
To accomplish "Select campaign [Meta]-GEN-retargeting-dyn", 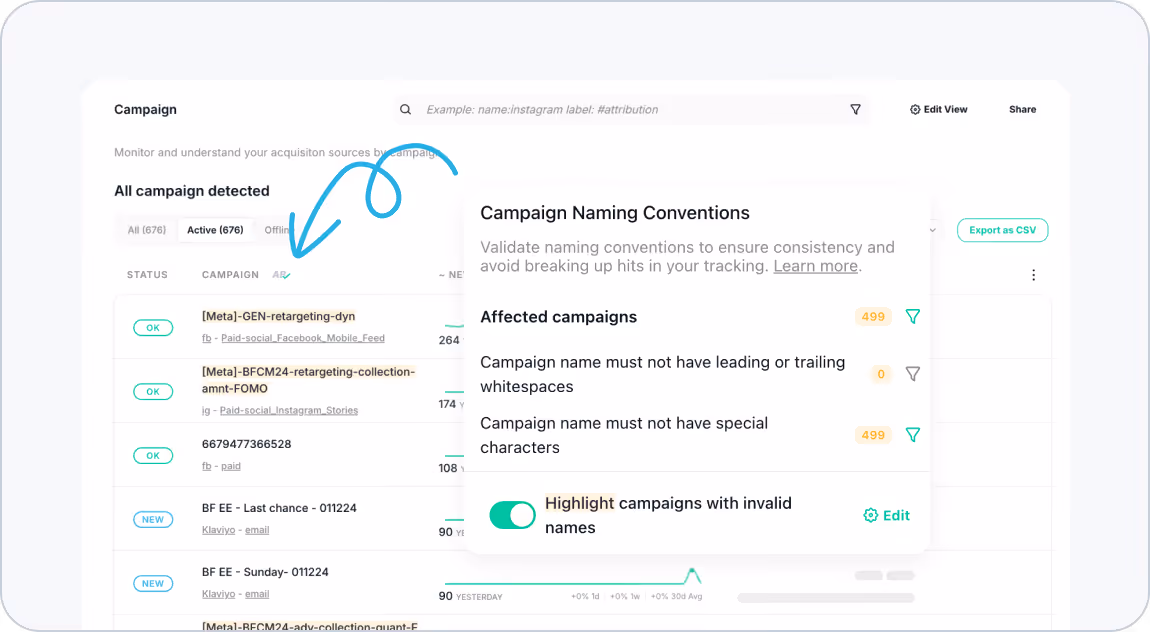I will 279,316.
